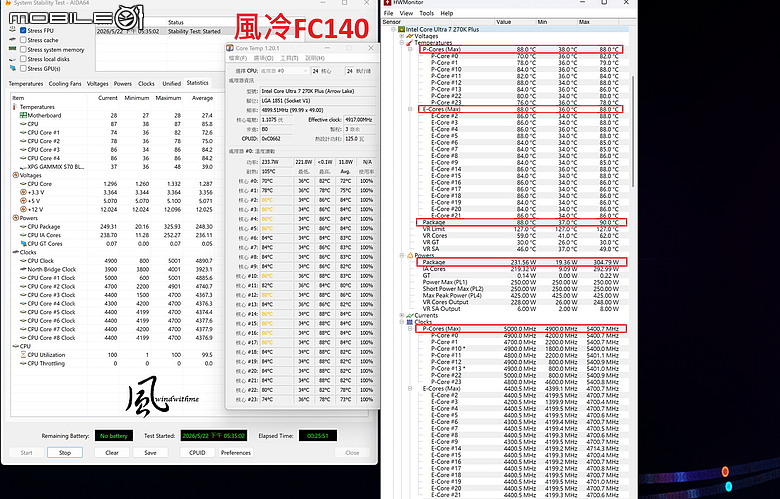Click the Stress cache icon in AIDA64
780x499 pixels.
(13, 40)
